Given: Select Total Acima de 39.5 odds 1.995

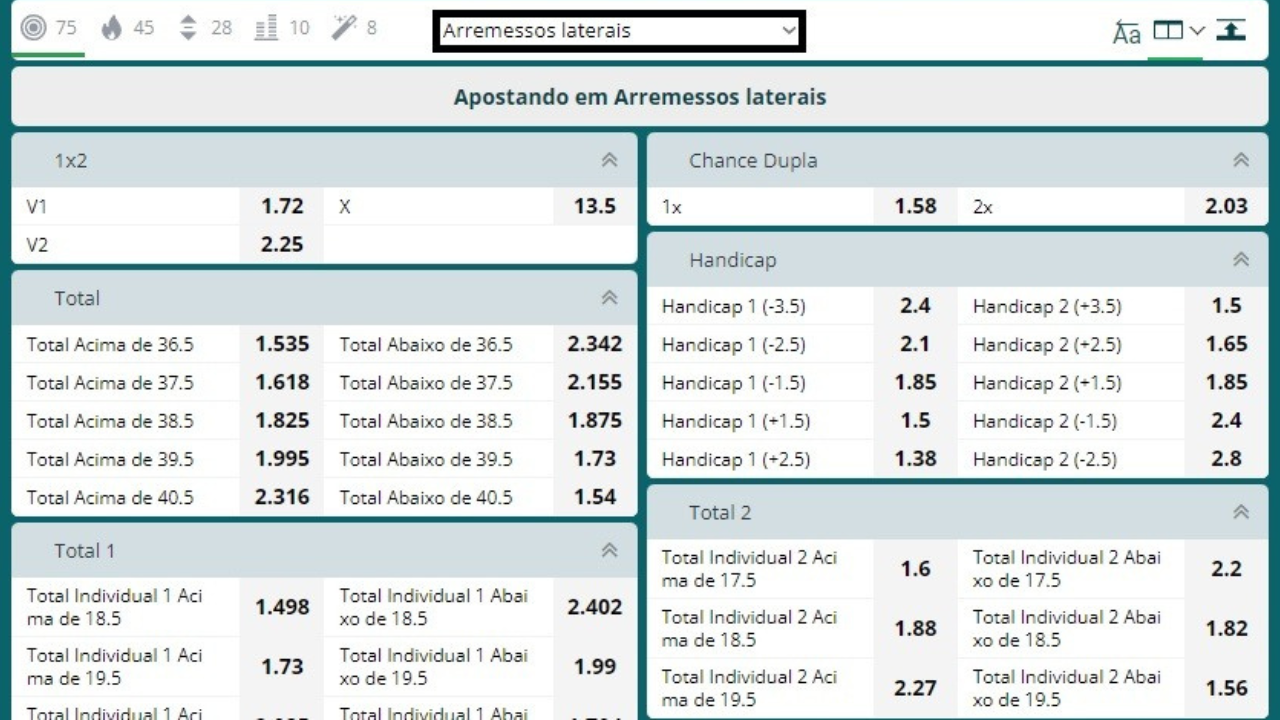Looking at the screenshot, I should click(x=282, y=458).
